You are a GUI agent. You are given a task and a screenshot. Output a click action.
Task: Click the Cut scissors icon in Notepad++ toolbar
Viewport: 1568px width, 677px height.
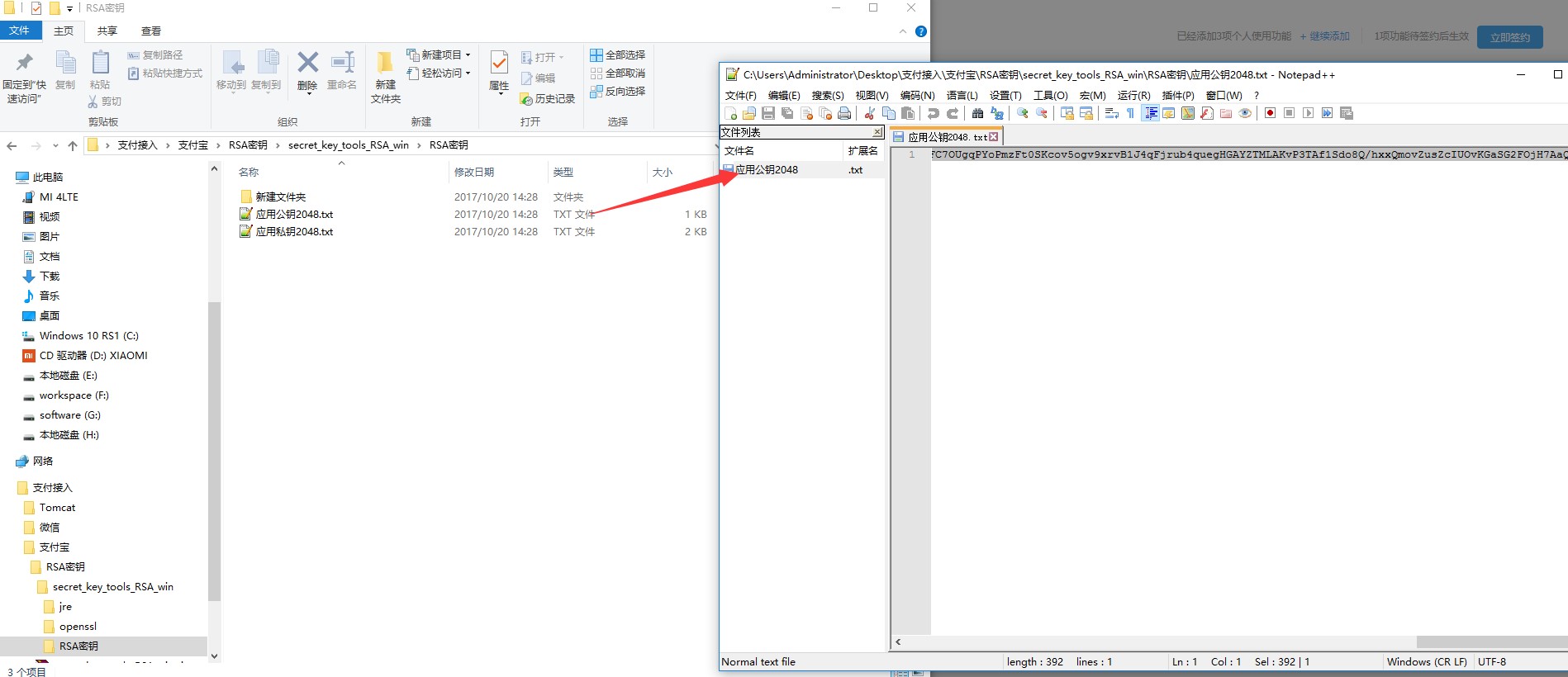869,113
